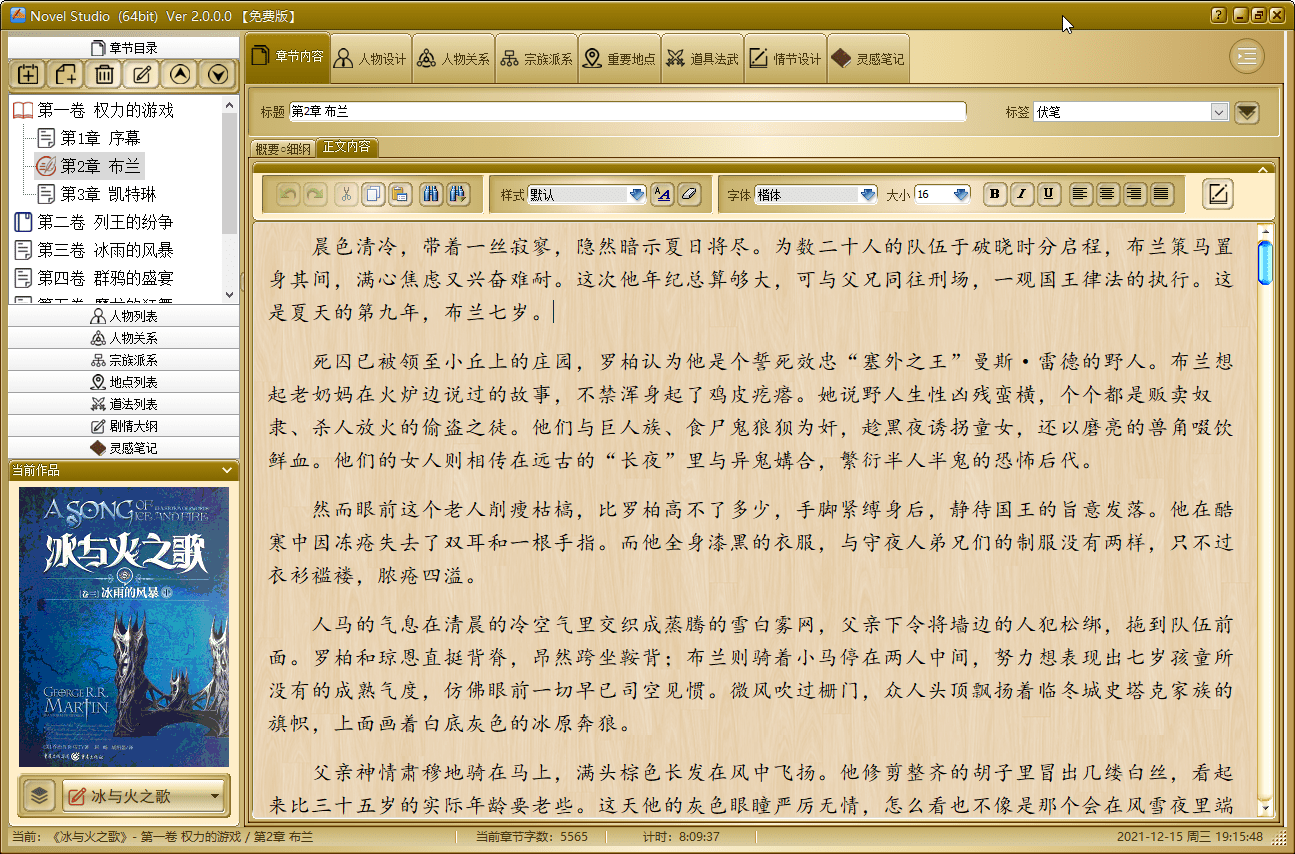Viewport: 1295px width, 854px height.
Task: Open the round menu icon at top right
Action: pyautogui.click(x=1247, y=57)
